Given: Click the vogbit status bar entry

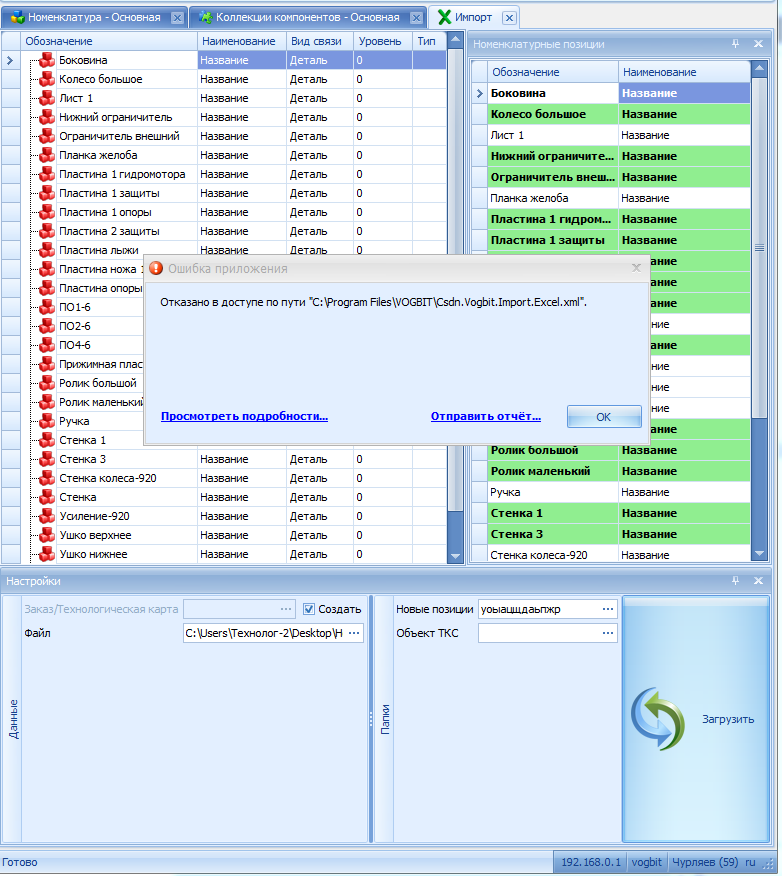Looking at the screenshot, I should pos(646,862).
